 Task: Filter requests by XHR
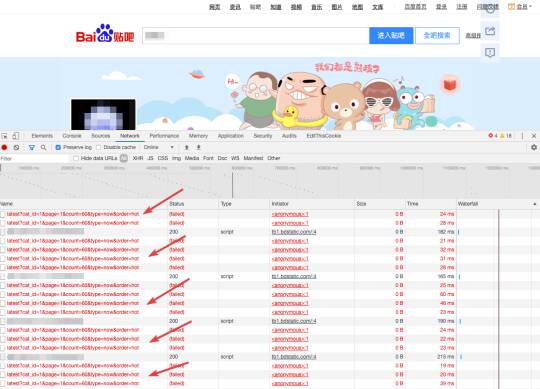pyautogui.click(x=138, y=158)
